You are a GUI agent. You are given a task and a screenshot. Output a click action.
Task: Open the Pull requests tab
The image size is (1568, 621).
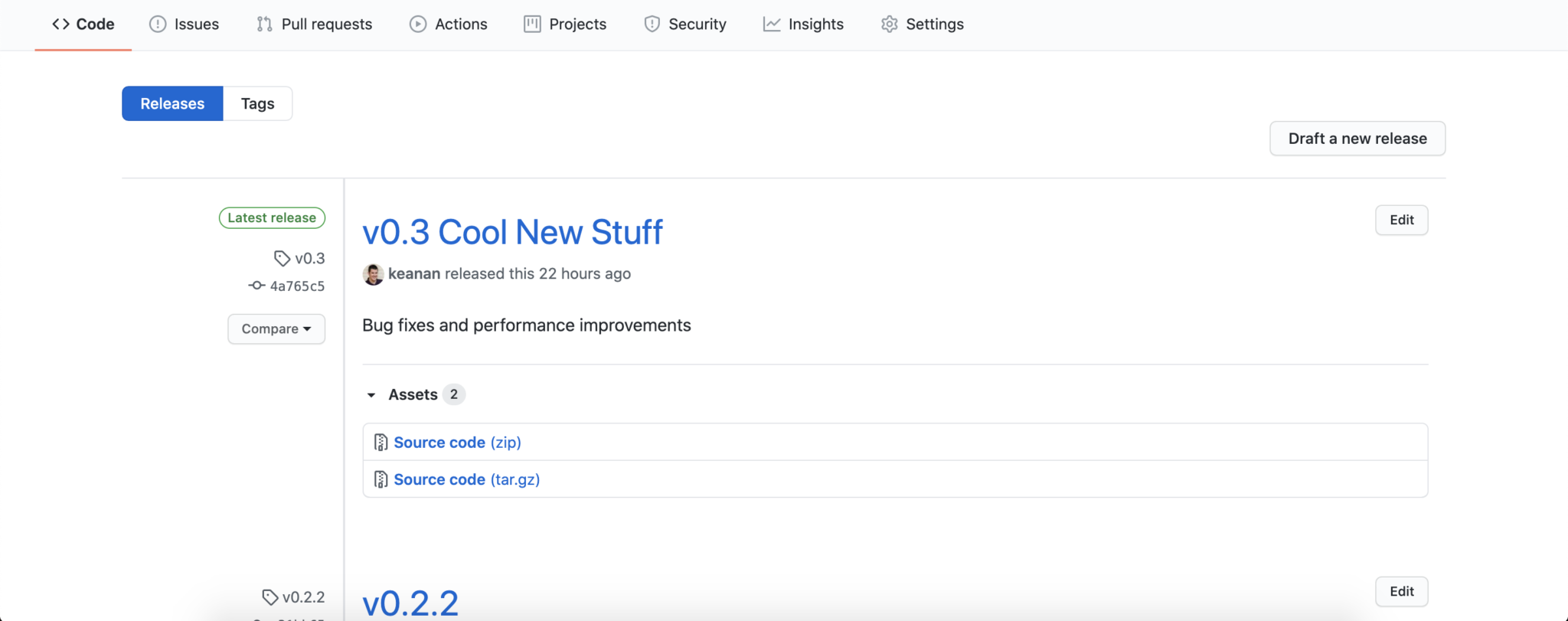tap(315, 25)
